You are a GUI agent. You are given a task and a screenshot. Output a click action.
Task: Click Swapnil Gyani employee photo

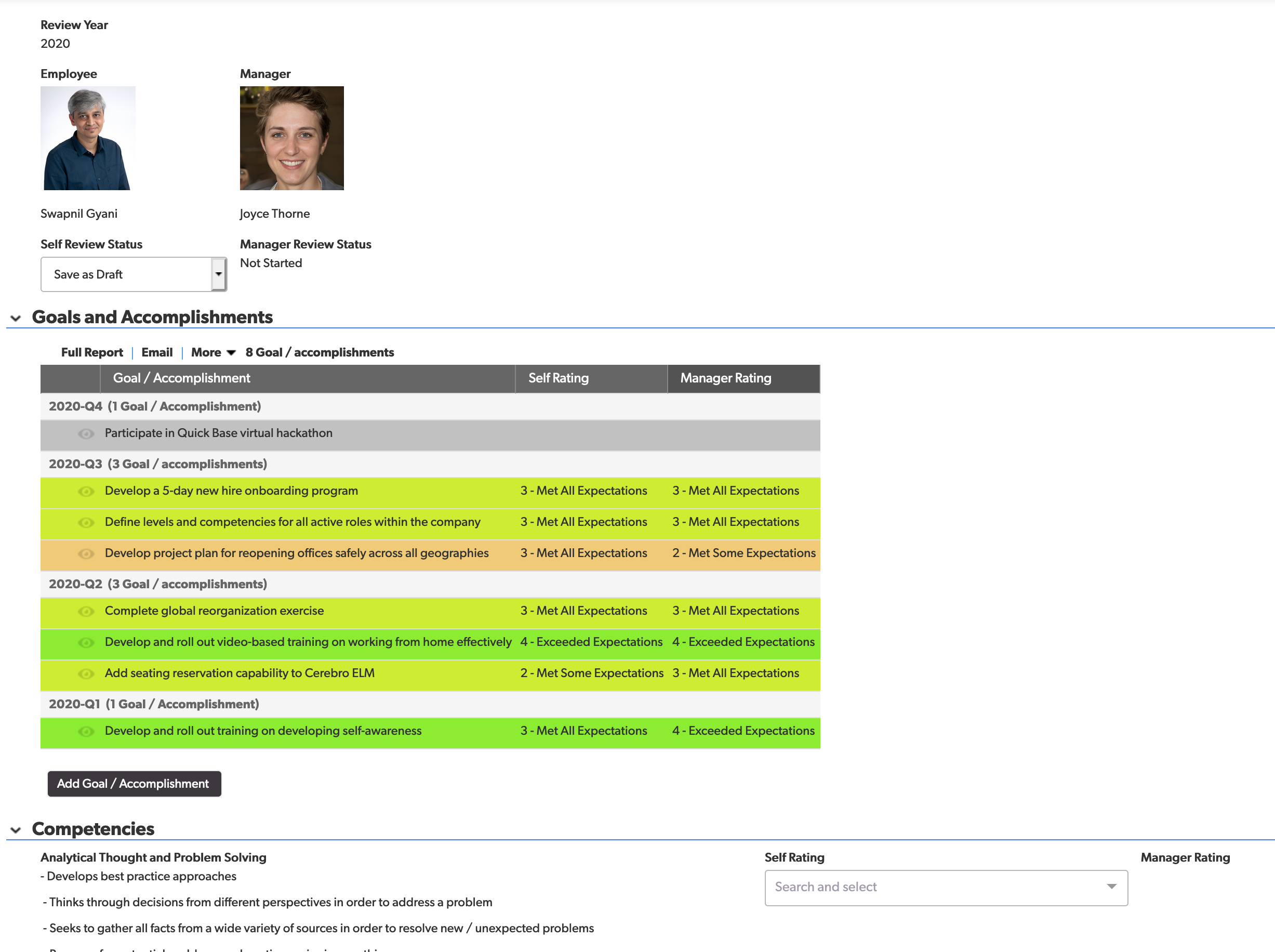(x=88, y=138)
